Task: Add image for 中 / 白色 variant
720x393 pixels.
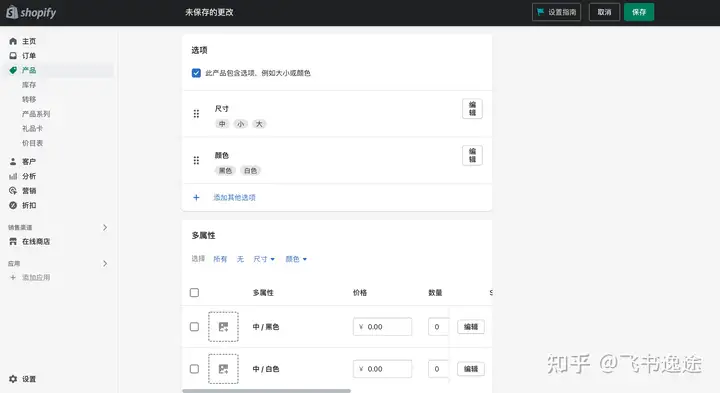Action: (x=223, y=369)
